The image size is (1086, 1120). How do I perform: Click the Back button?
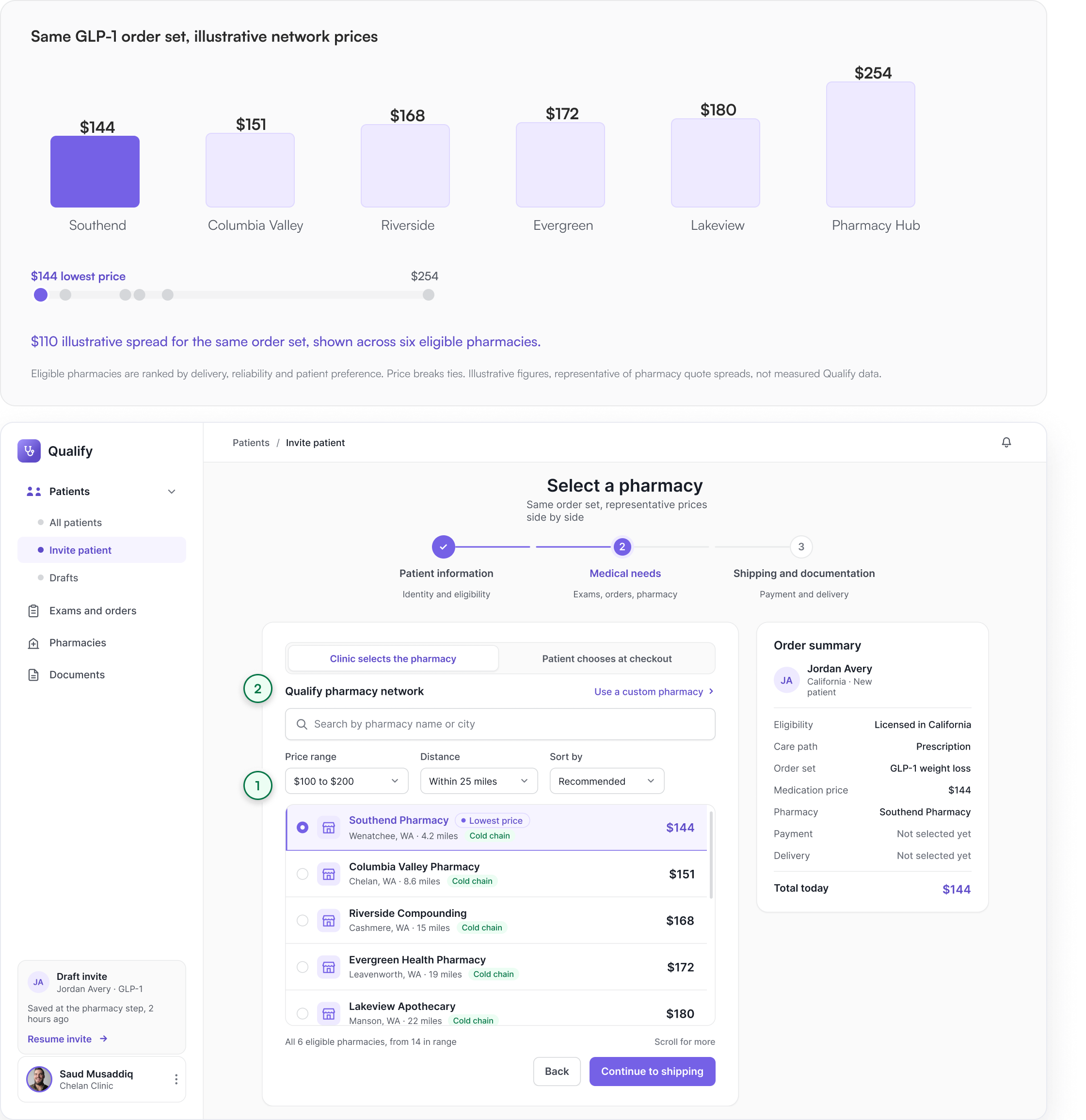pyautogui.click(x=557, y=1072)
